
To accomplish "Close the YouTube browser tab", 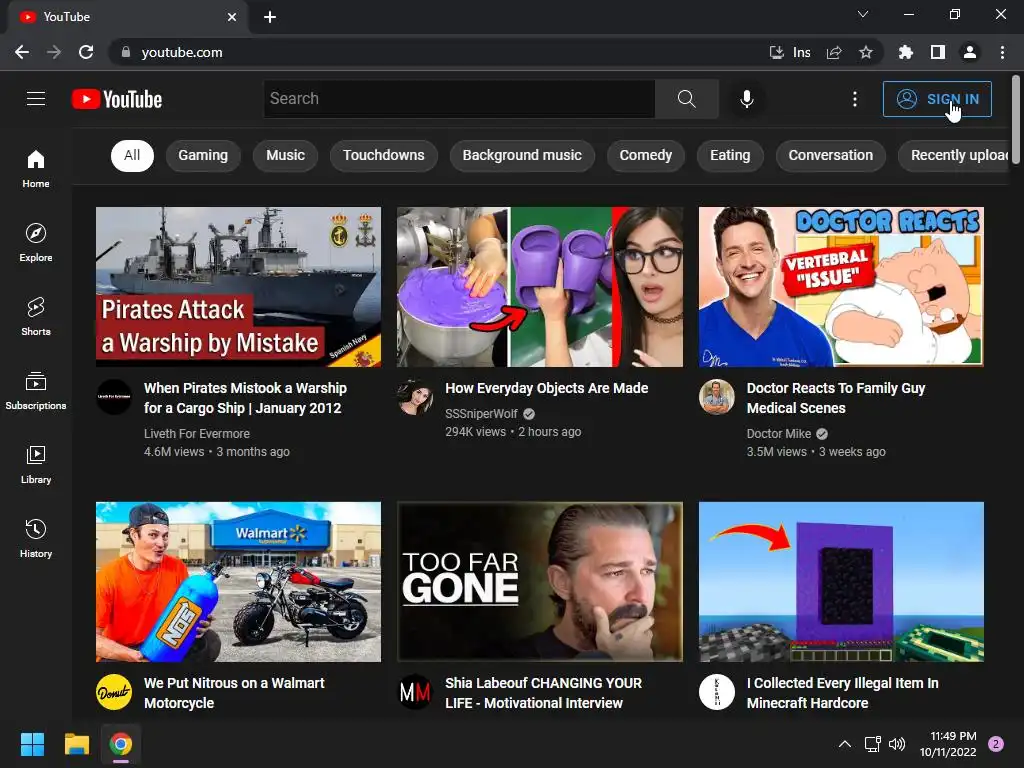I will point(232,17).
